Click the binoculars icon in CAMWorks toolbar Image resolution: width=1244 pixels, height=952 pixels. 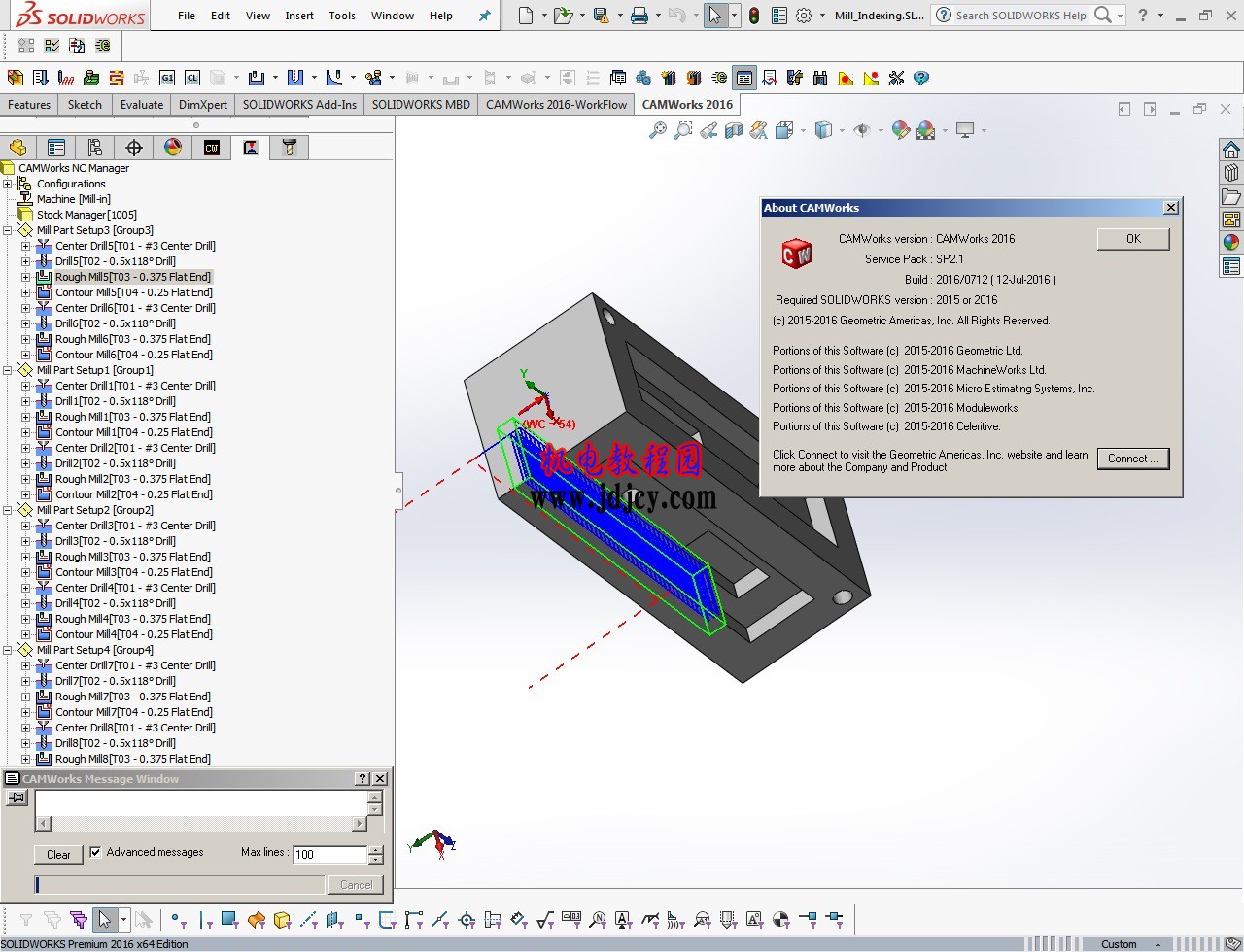820,78
